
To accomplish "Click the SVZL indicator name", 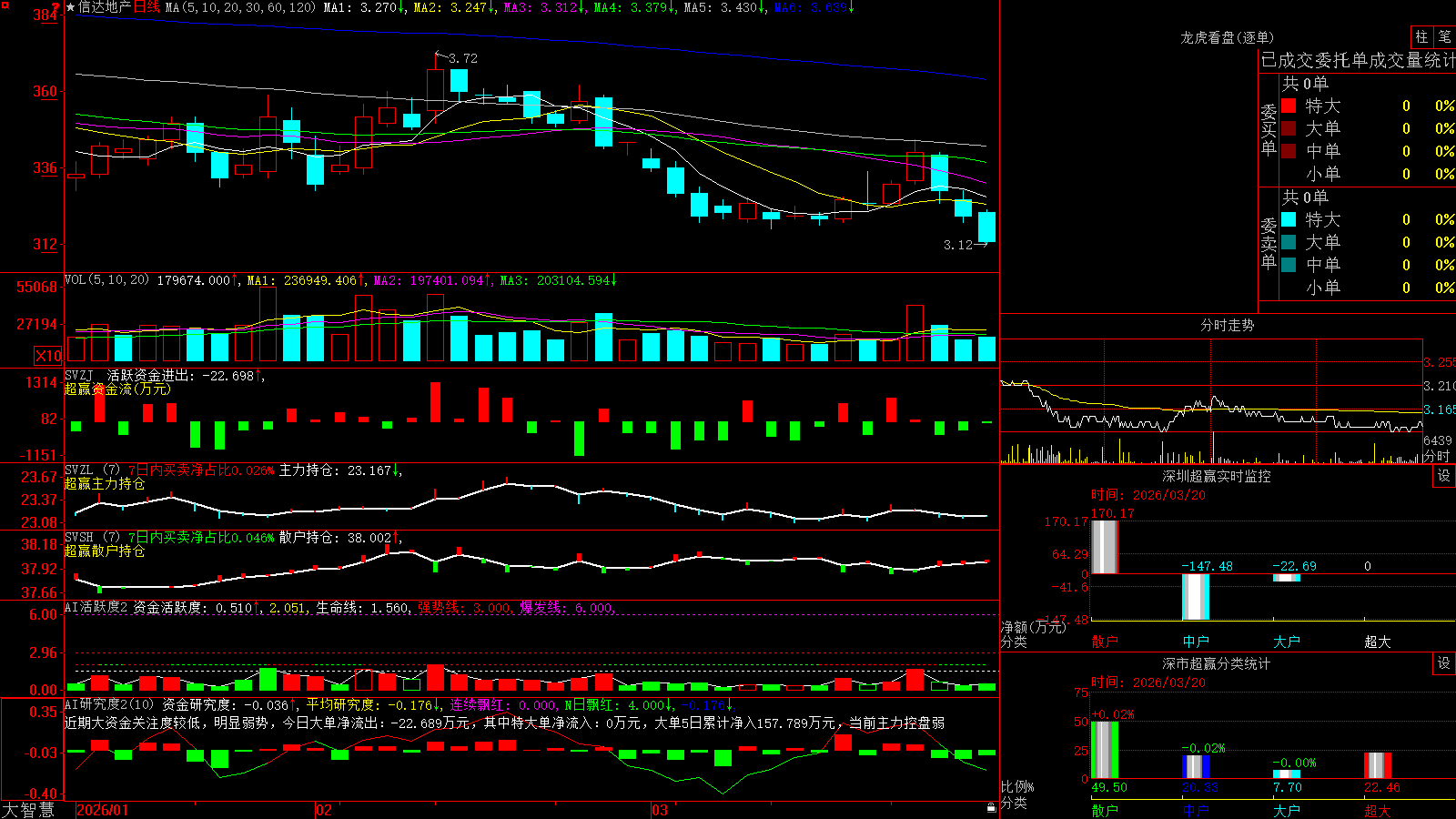I will pos(79,470).
